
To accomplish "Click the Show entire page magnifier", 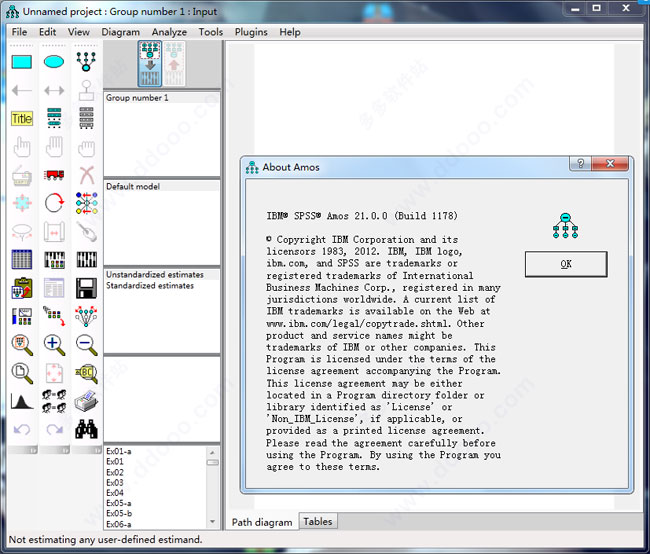I will 22,373.
